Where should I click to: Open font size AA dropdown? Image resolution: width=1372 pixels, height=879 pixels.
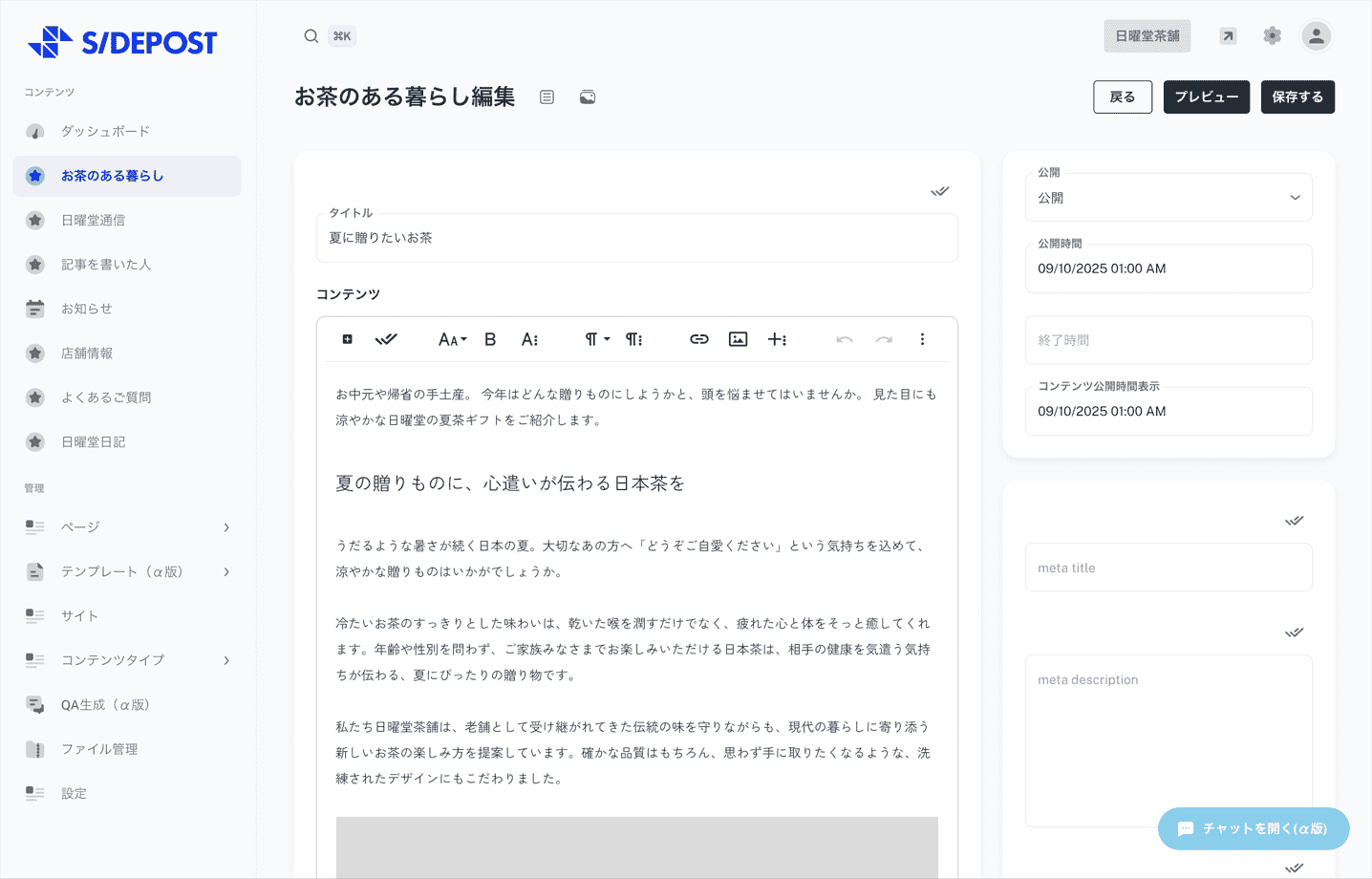(453, 339)
